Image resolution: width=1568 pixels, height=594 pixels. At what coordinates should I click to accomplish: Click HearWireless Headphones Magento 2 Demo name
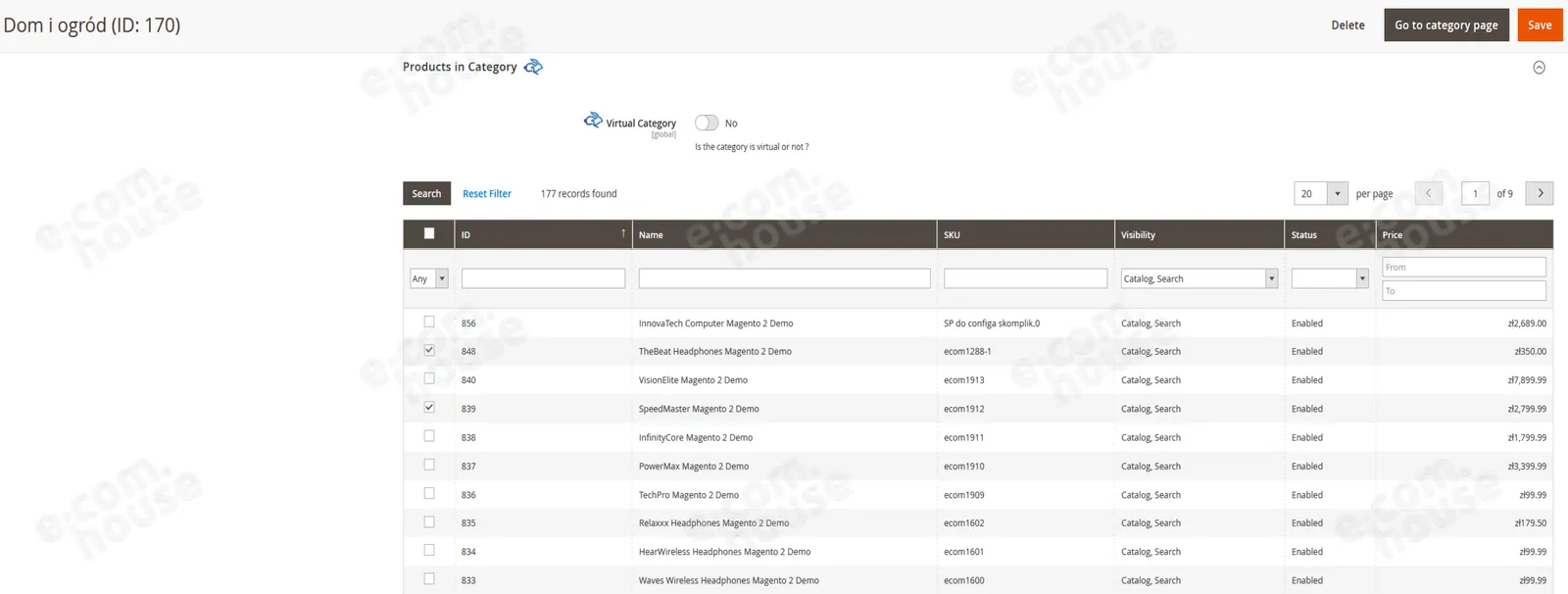(x=725, y=552)
